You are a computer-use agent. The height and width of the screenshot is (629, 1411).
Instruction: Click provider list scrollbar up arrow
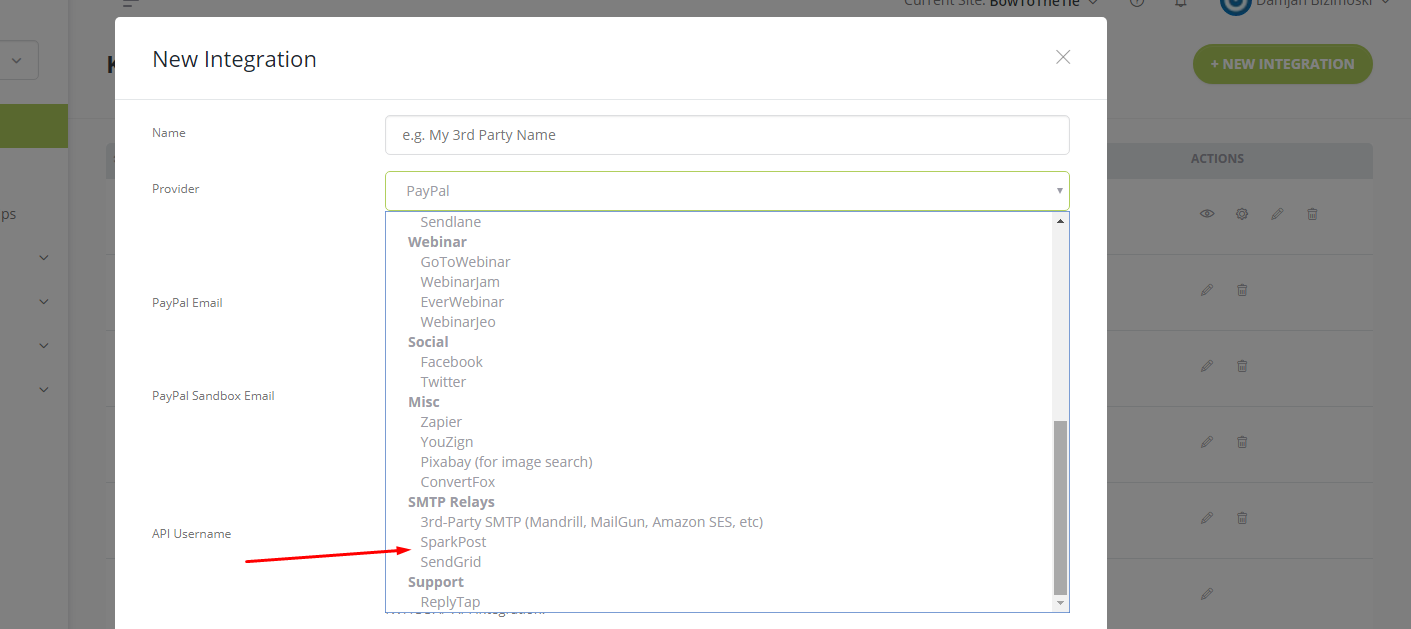1061,220
